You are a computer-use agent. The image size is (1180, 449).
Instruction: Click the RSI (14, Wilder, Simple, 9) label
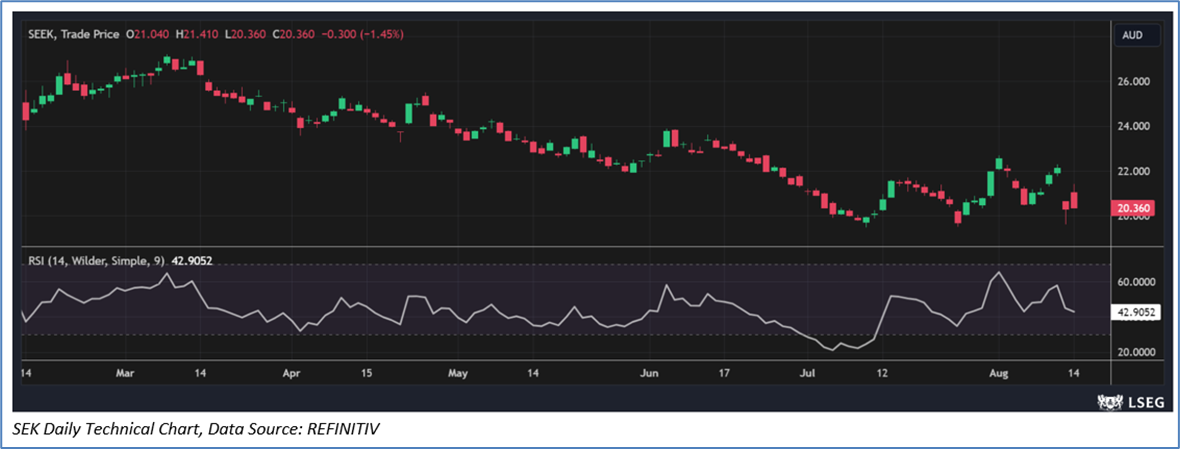tap(97, 262)
